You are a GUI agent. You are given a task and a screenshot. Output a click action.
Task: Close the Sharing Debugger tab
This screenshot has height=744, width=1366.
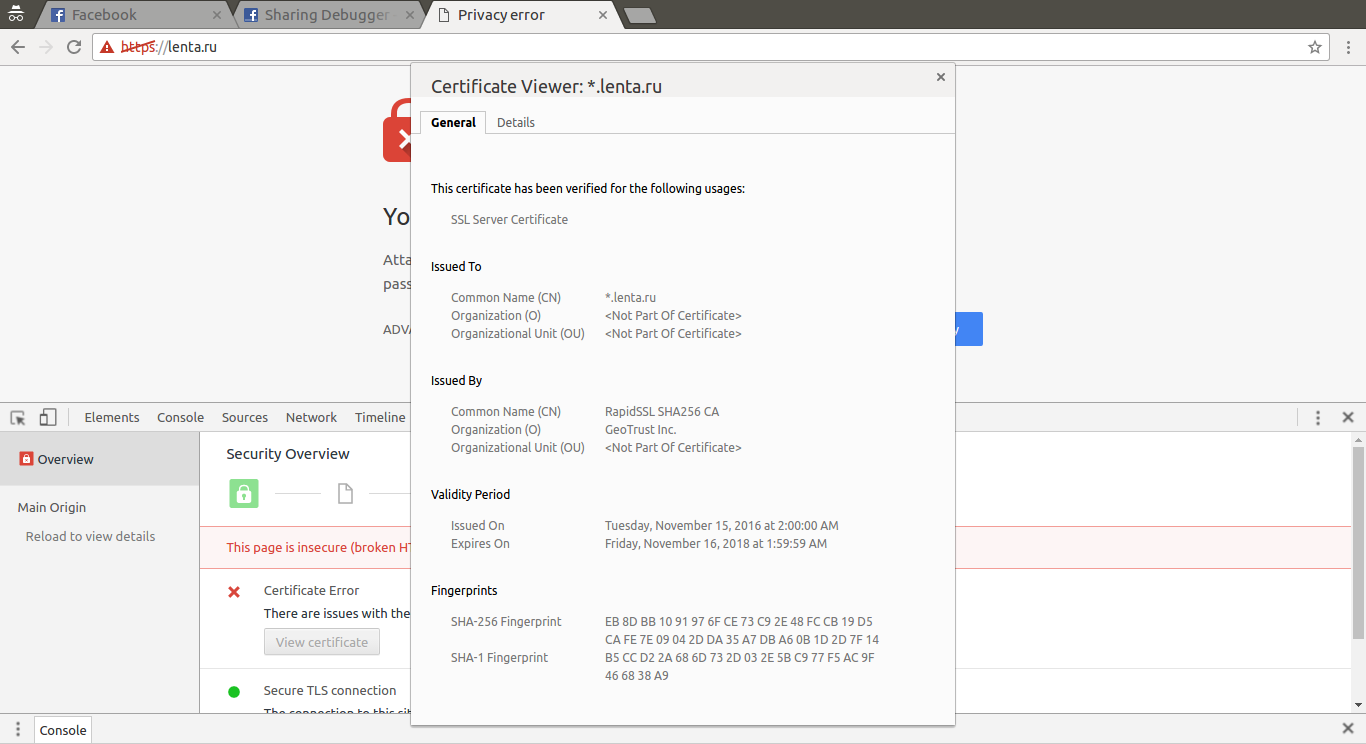[410, 15]
